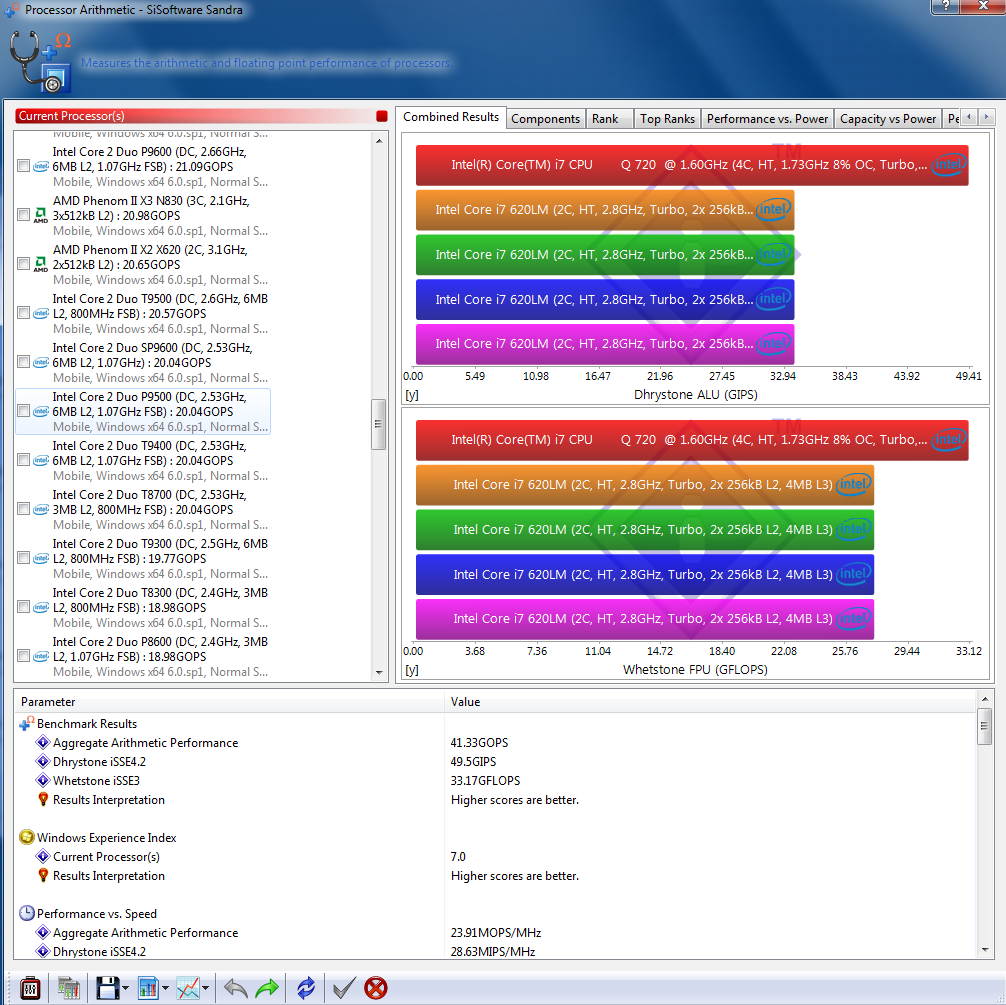Check the Intel Core 2 Duo P9600 checkbox

[x=23, y=166]
